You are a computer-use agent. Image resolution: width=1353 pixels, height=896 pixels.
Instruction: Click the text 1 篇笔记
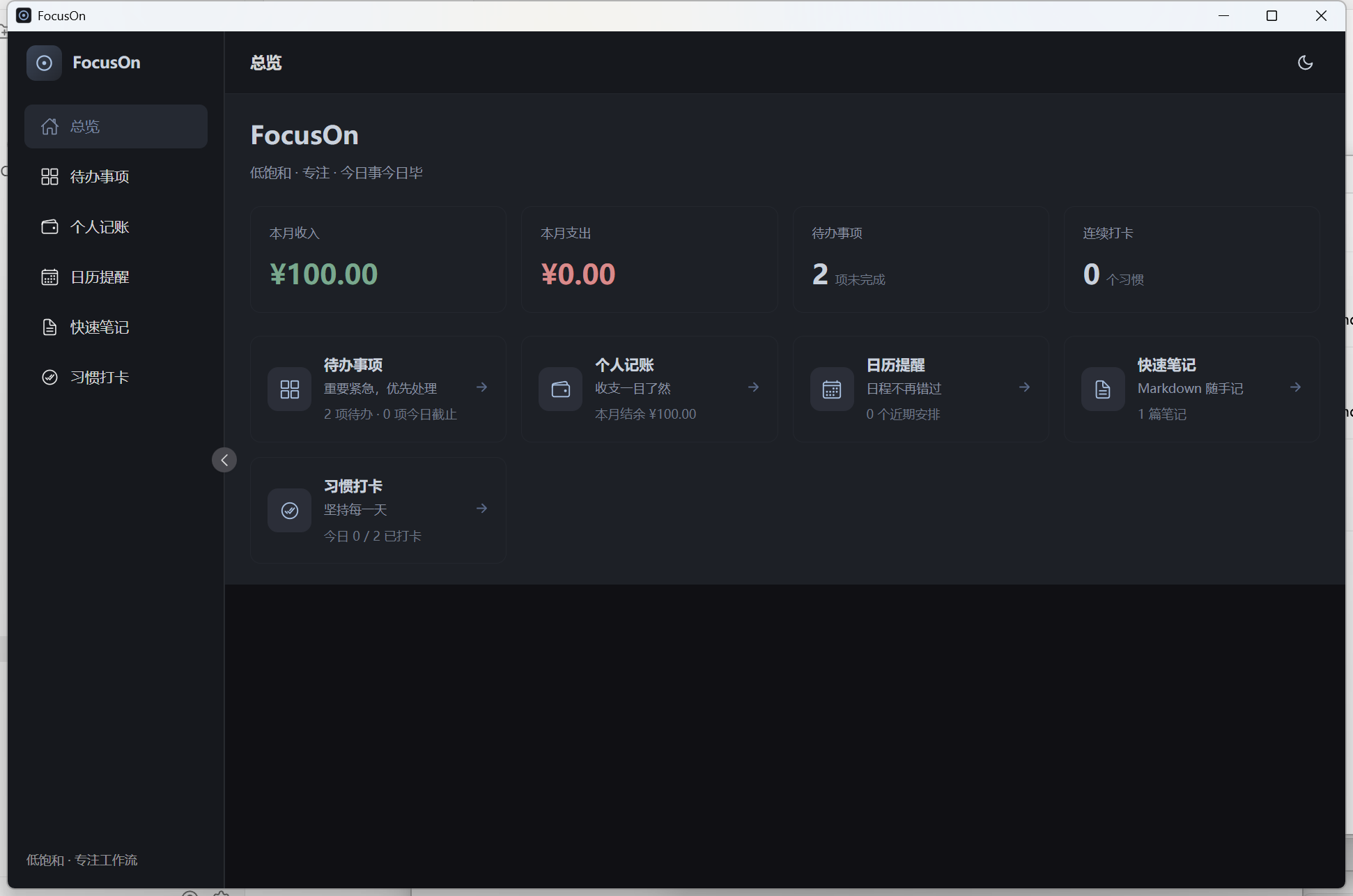tap(1162, 414)
